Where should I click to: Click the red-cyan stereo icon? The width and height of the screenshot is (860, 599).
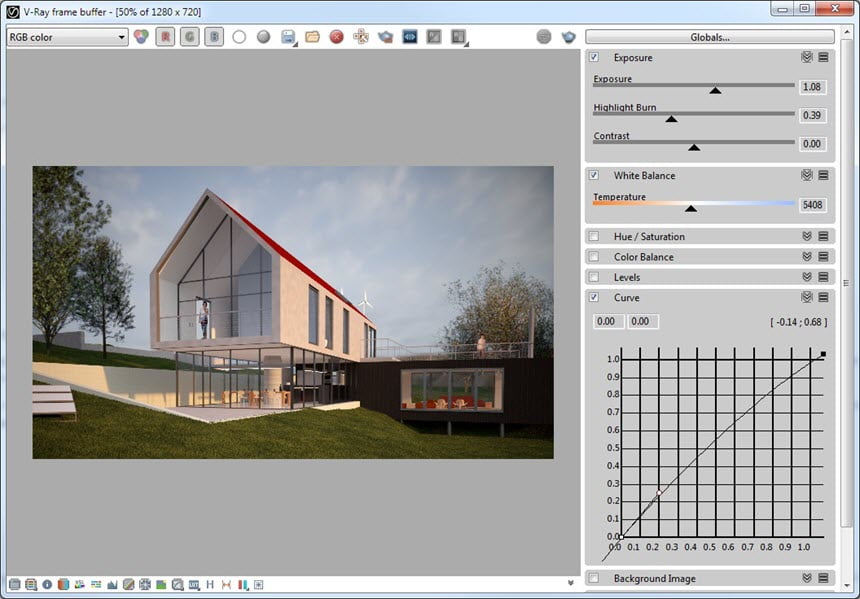(242, 584)
